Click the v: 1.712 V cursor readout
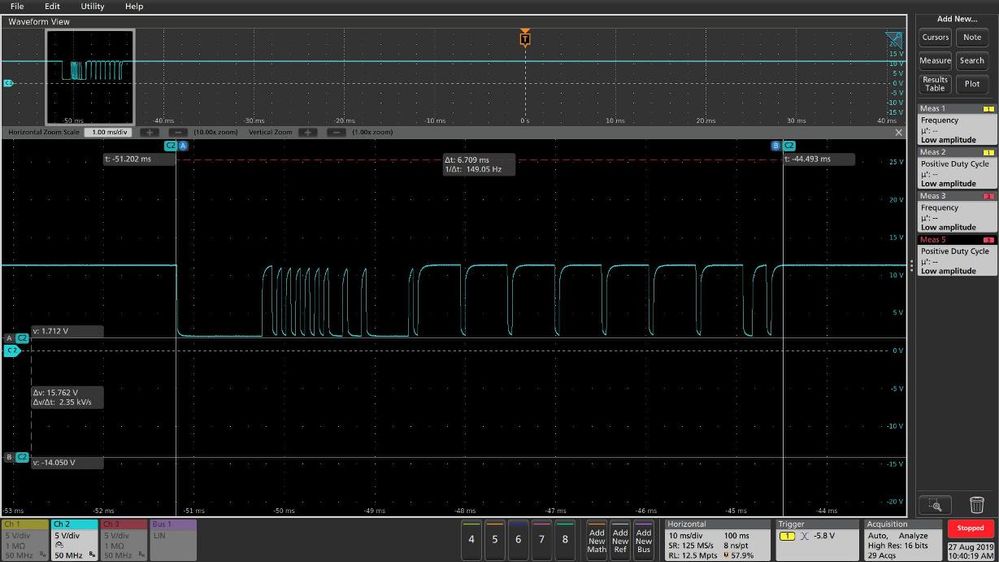 click(67, 331)
